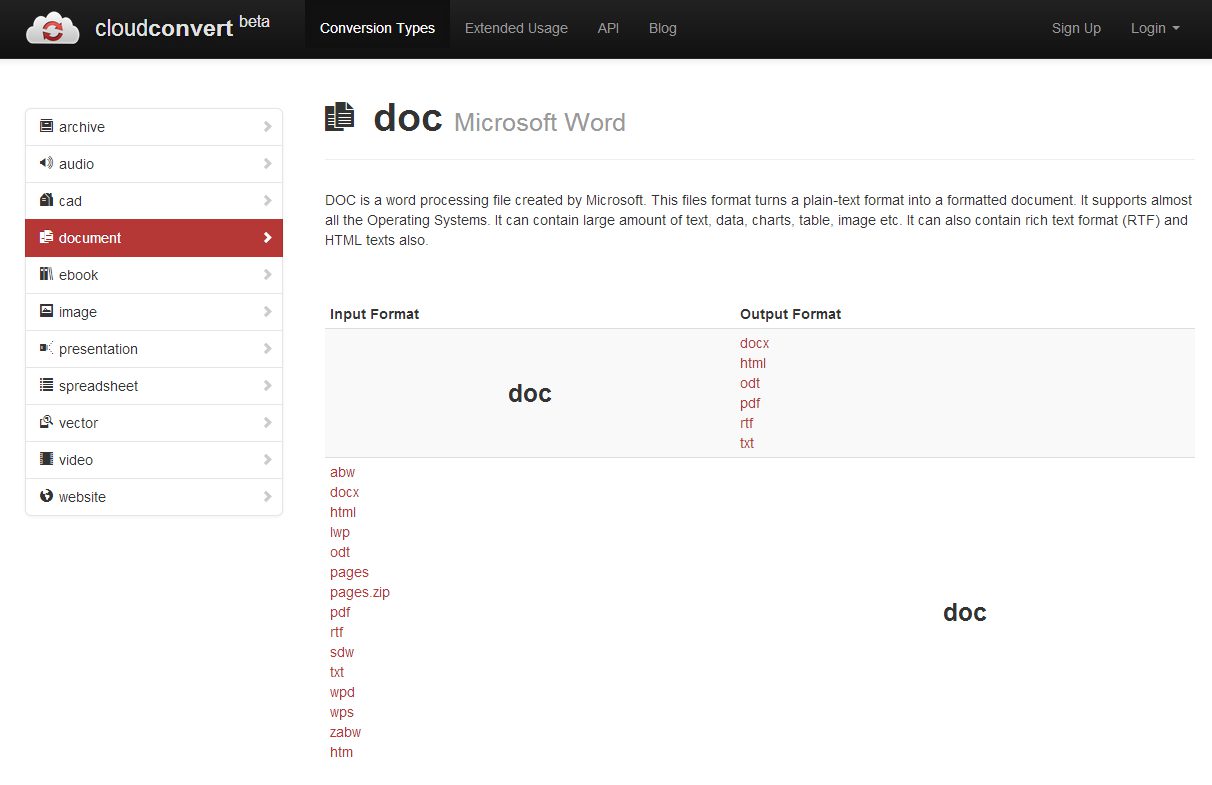Expand the presentation category chevron
Screen dimensions: 1212x785
click(x=267, y=349)
